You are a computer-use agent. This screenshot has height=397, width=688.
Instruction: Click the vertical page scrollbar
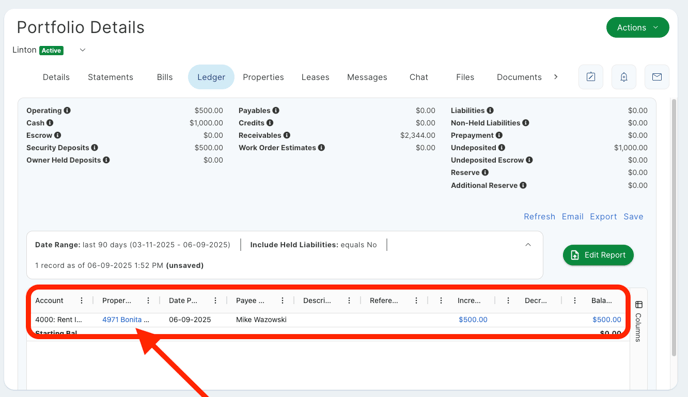(x=674, y=227)
